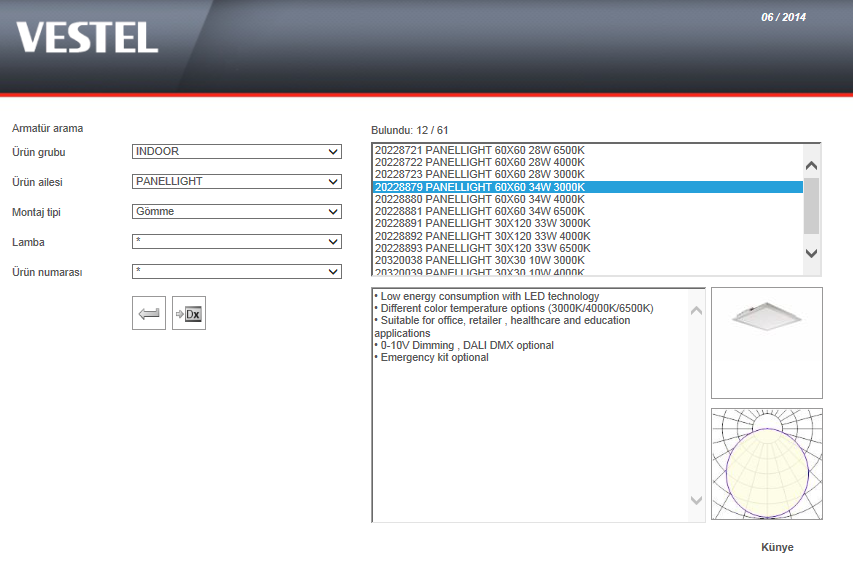Screen dimensions: 853x569
Task: Select 20228721 PANELLIGHT 60X60 28W 6500K
Action: pos(588,150)
